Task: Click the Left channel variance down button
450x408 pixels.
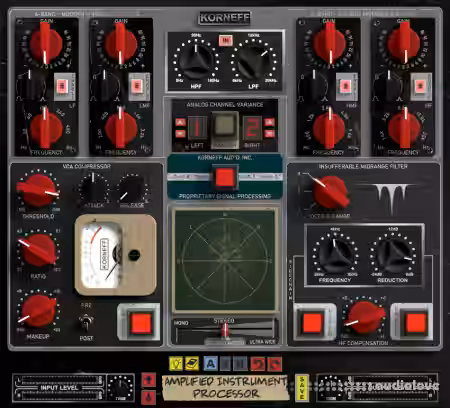Action: coord(180,134)
